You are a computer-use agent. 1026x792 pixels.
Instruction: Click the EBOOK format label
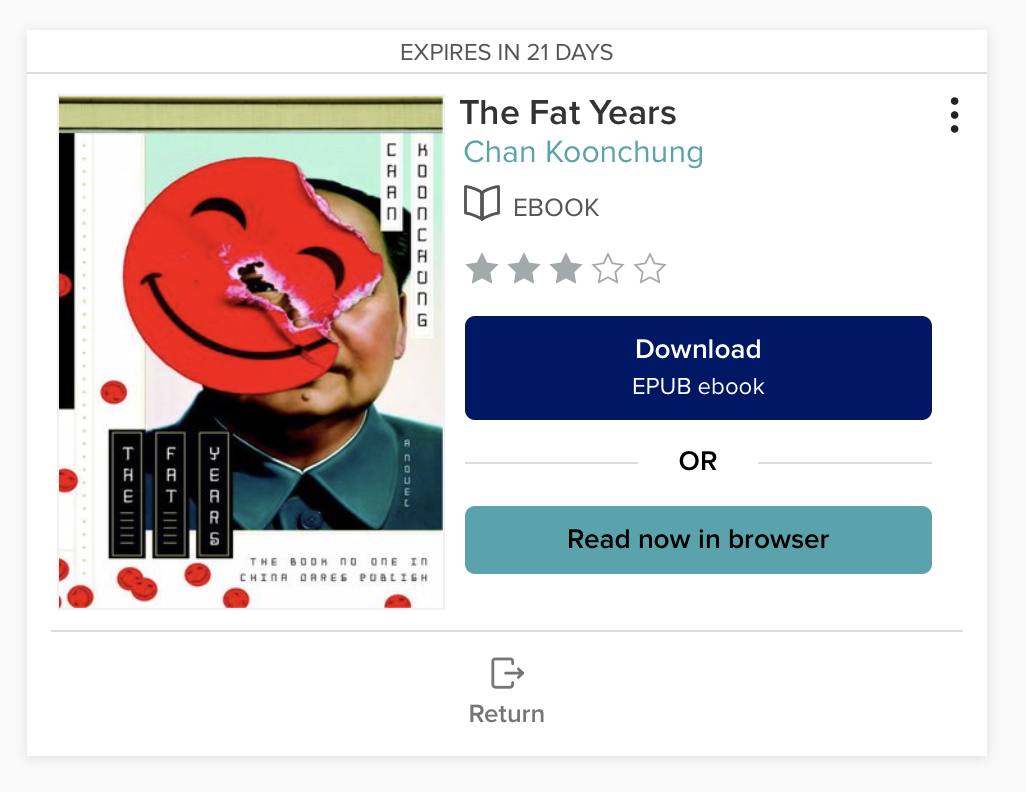click(556, 207)
